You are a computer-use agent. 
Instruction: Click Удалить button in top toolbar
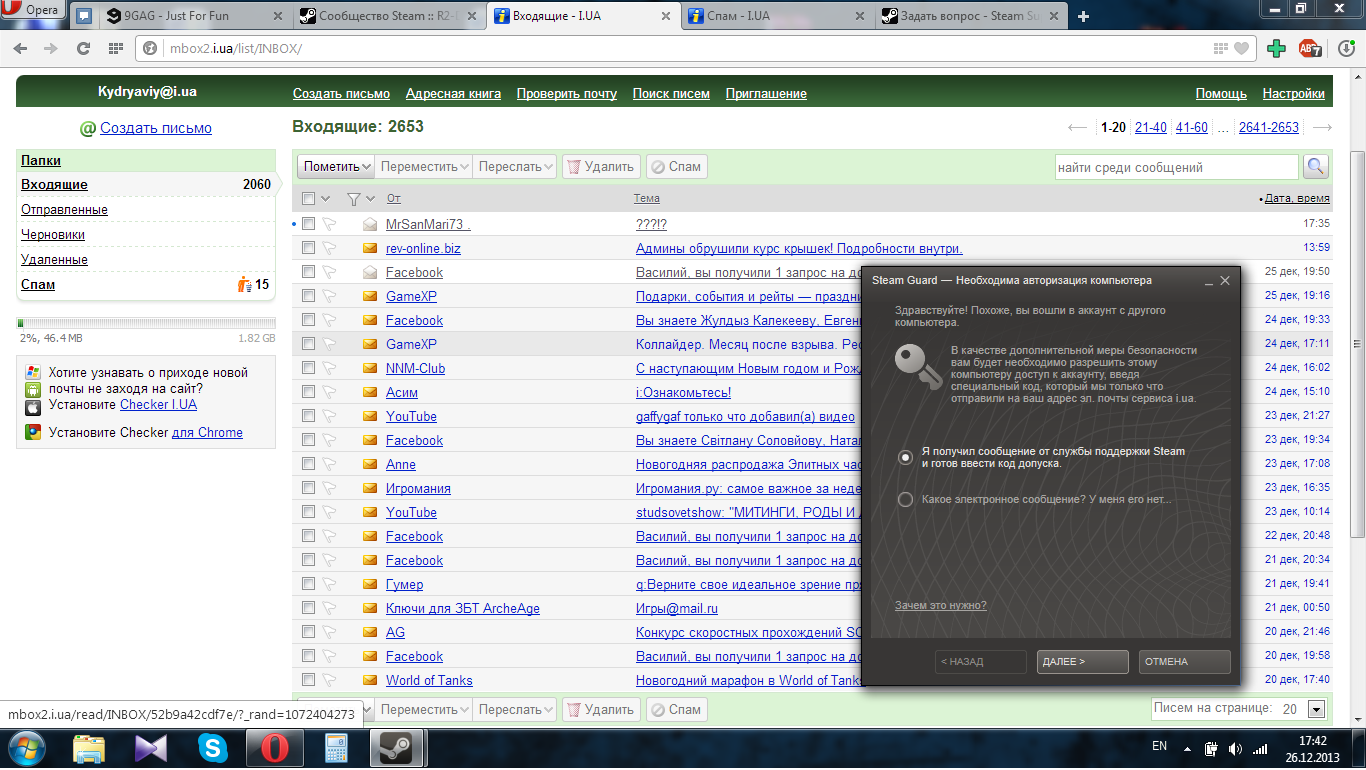pos(601,167)
